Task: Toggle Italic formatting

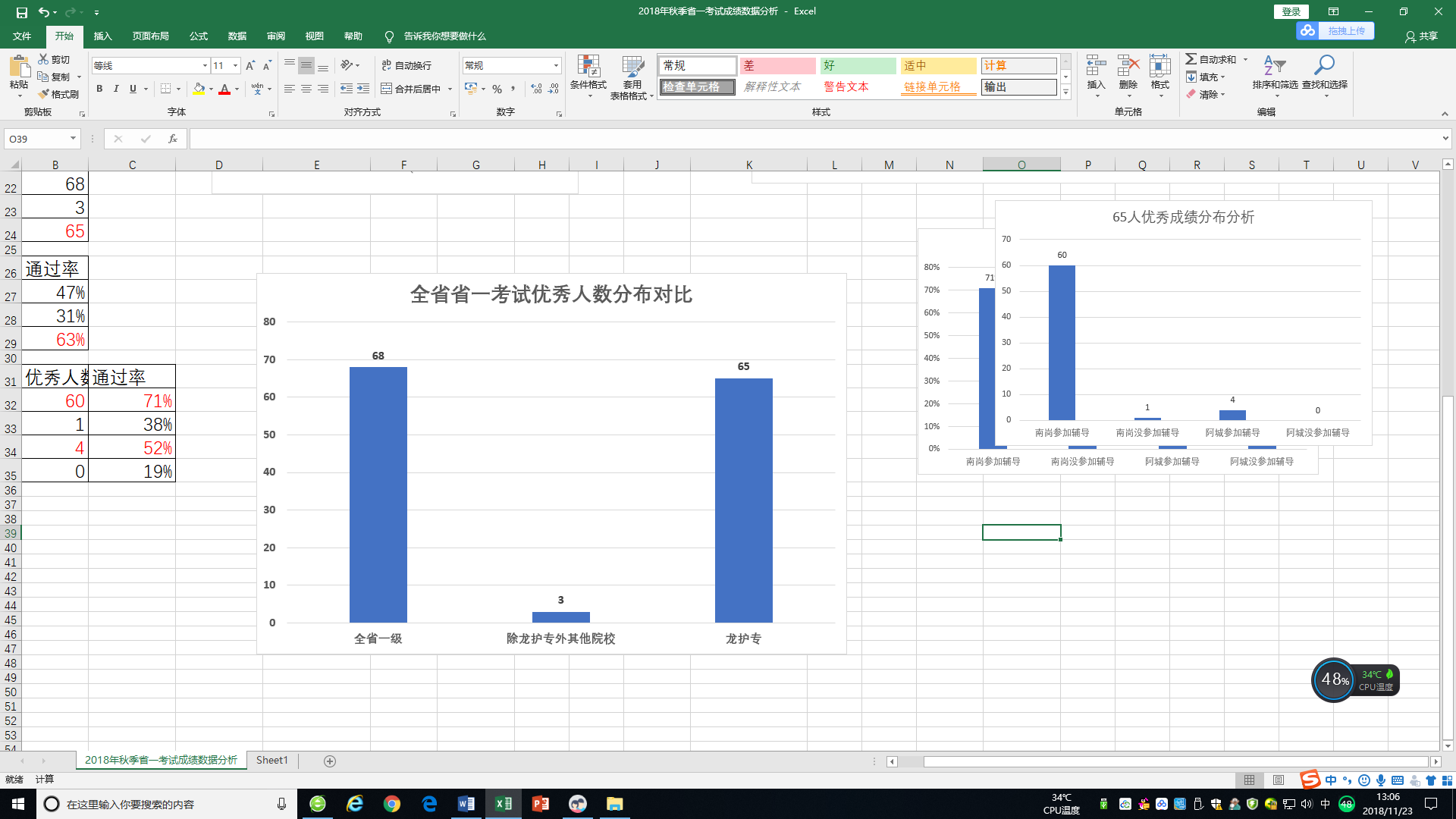Action: (x=116, y=89)
